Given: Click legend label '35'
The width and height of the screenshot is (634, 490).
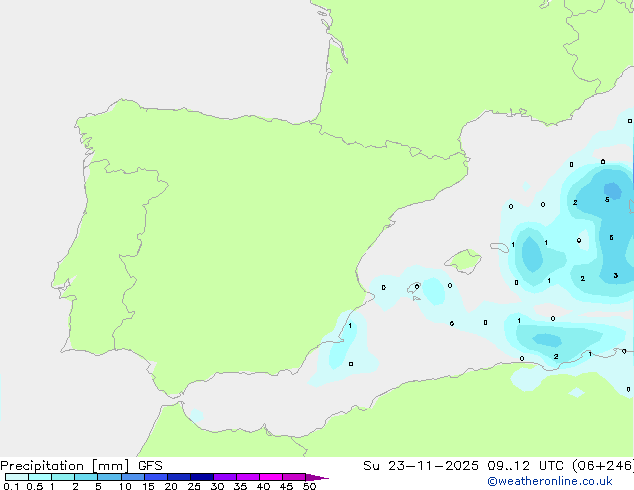Looking at the screenshot, I should coord(240,486).
